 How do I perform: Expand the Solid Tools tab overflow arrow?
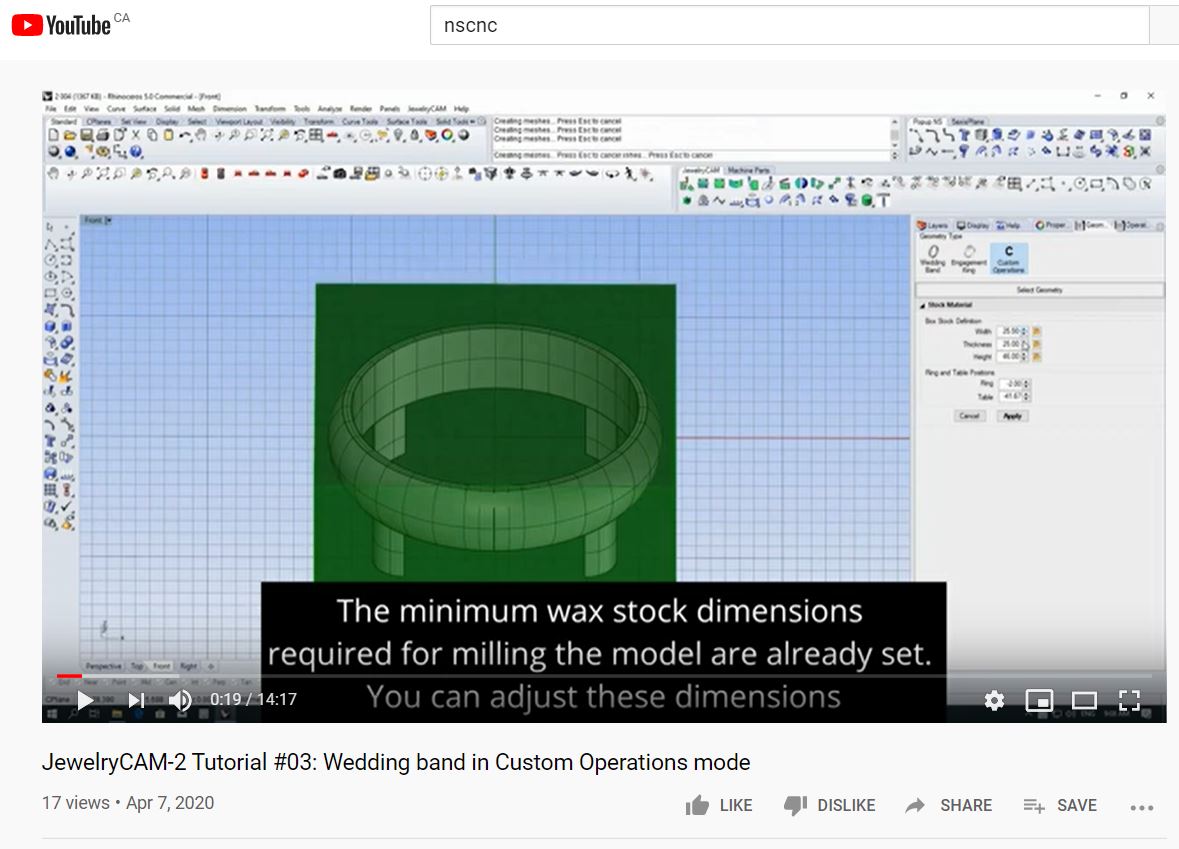pos(473,122)
